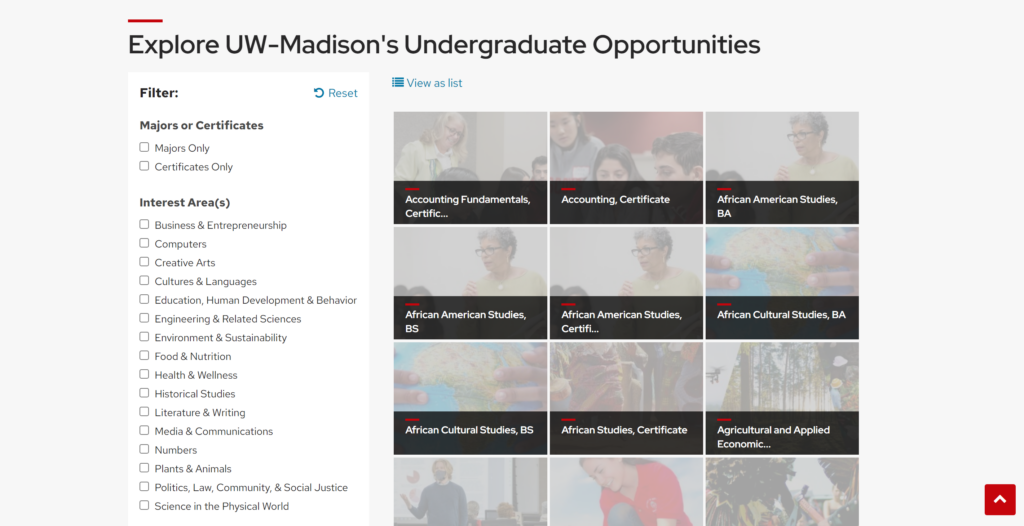Select the African American Studies, BA tile
1024x526 pixels.
782,167
